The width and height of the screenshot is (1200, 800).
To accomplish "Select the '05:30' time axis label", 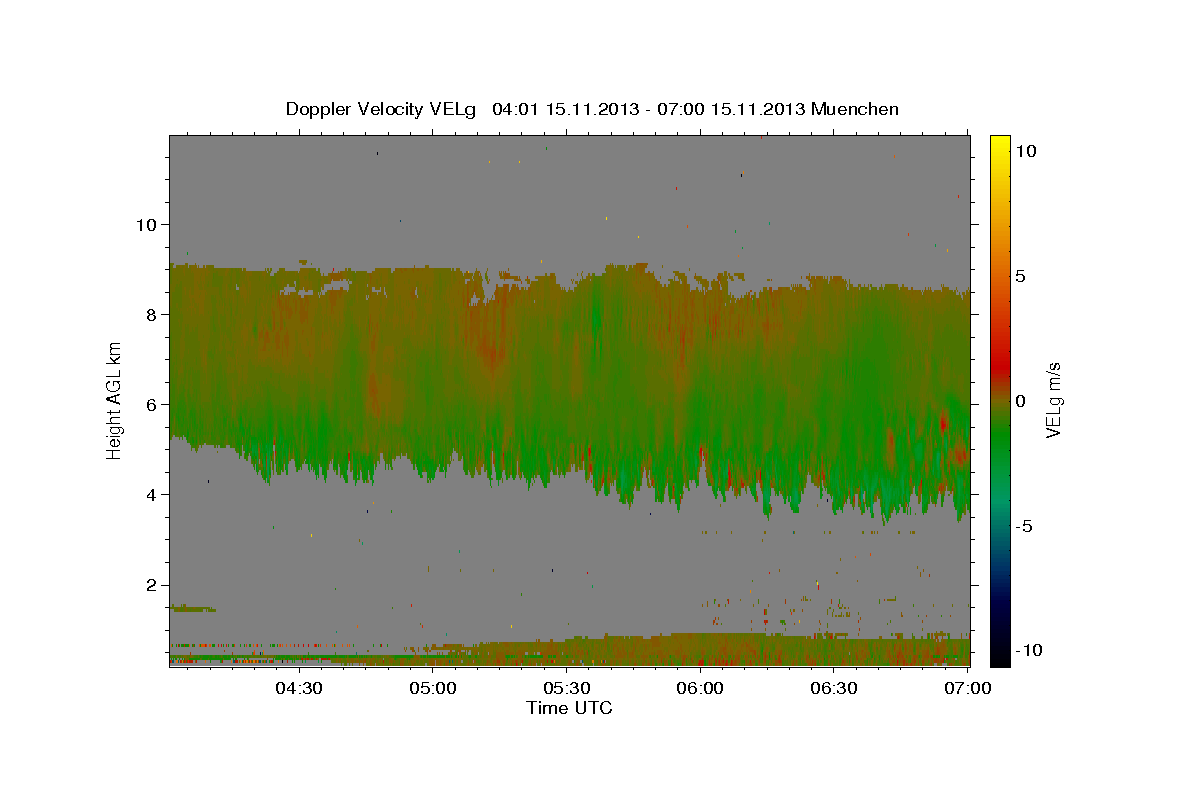I will coord(566,688).
